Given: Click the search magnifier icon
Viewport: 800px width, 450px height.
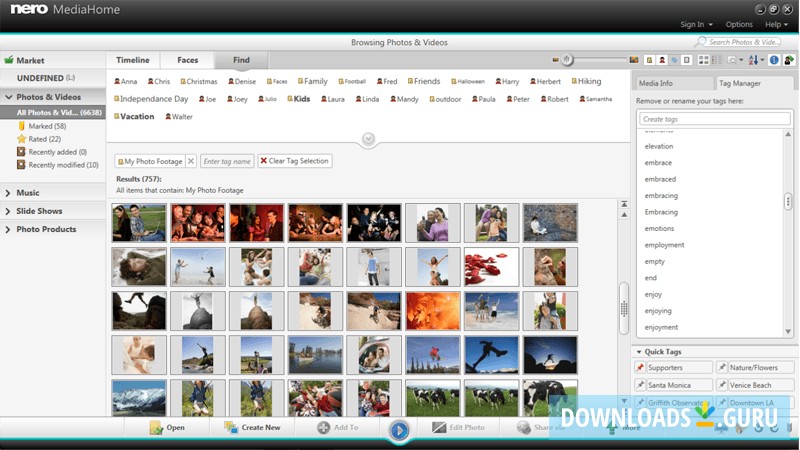Looking at the screenshot, I should click(x=702, y=41).
